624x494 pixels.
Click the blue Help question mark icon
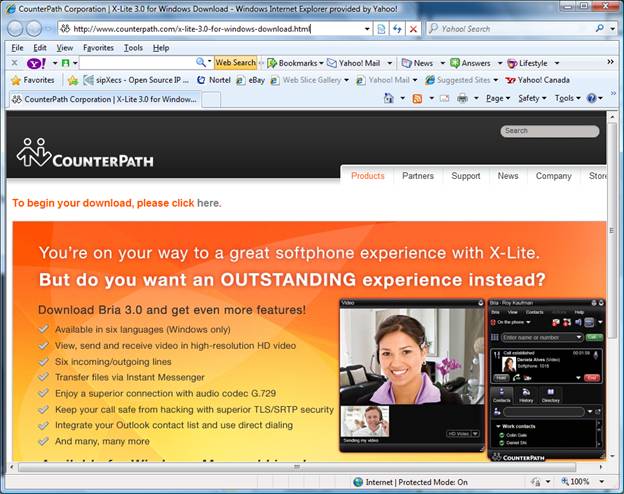point(592,98)
